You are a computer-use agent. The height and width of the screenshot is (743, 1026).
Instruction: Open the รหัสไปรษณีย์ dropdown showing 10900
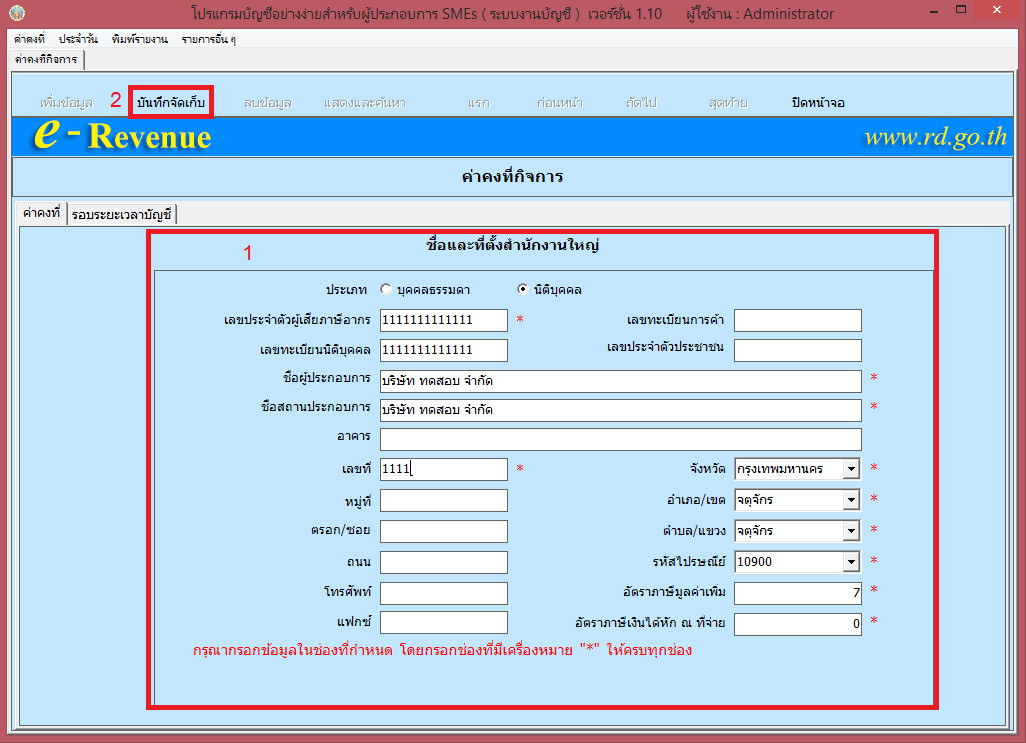point(851,561)
